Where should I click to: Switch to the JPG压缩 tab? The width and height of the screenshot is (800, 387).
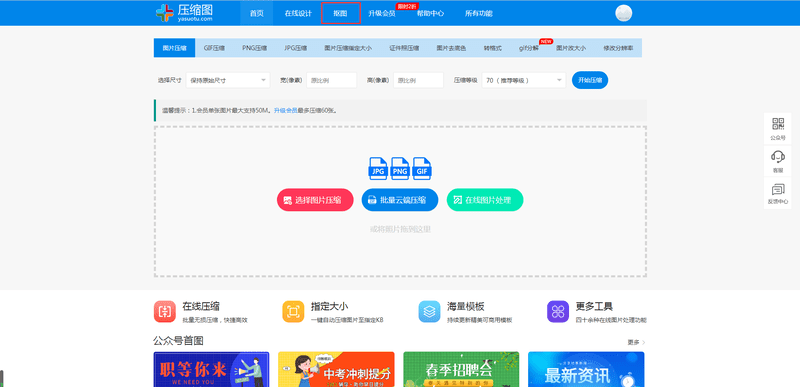(295, 47)
